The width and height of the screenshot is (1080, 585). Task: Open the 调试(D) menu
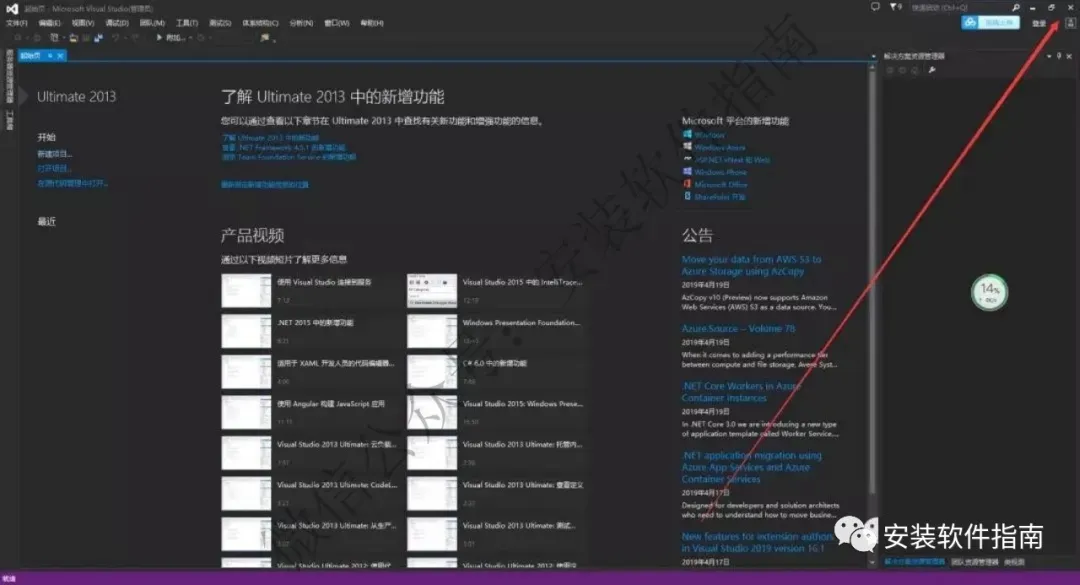click(x=116, y=23)
